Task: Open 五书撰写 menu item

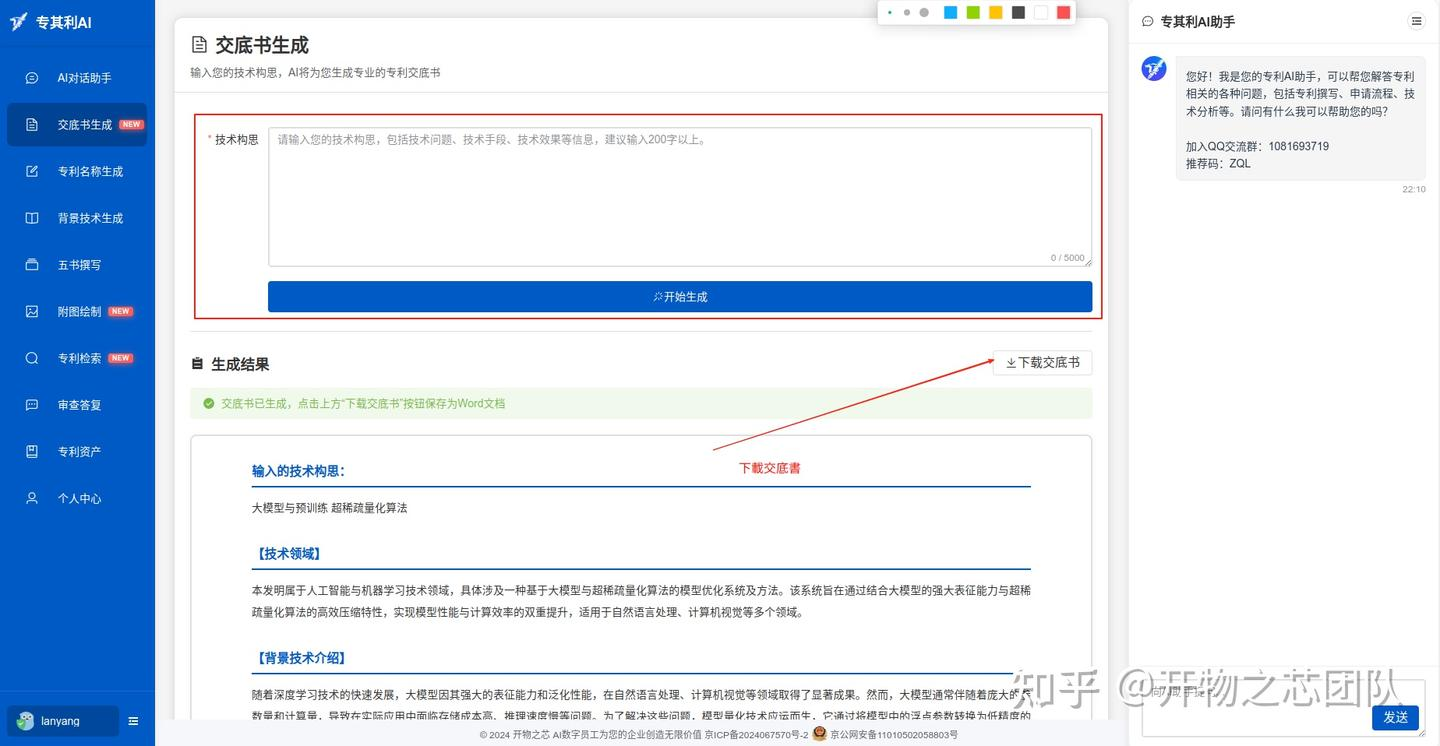Action: point(77,265)
